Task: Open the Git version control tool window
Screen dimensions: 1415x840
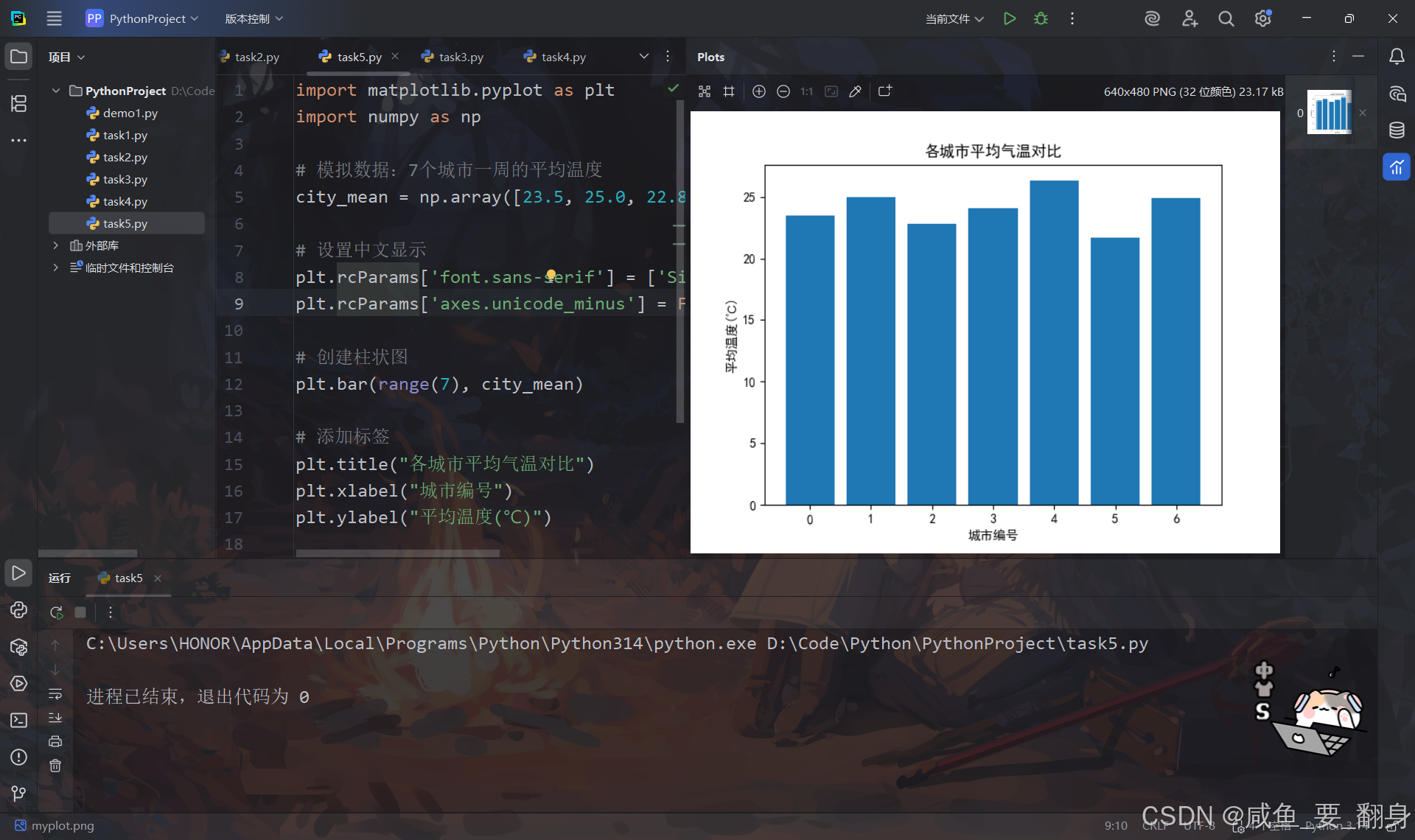Action: point(18,793)
